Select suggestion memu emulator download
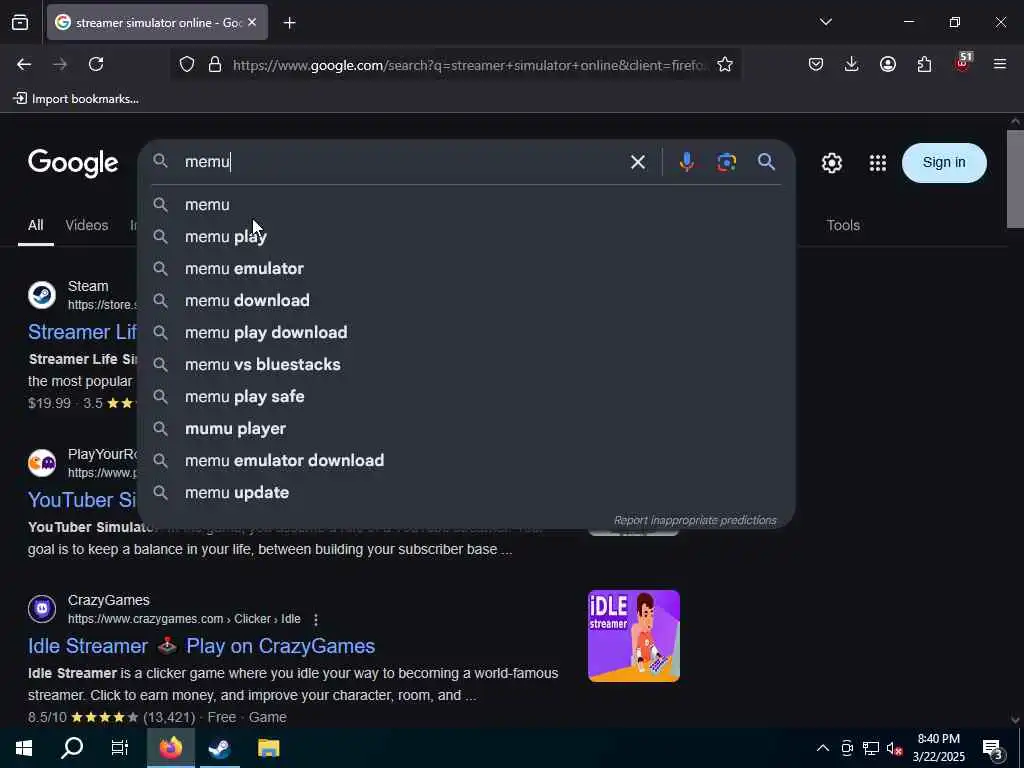Image resolution: width=1024 pixels, height=768 pixels. click(466, 460)
